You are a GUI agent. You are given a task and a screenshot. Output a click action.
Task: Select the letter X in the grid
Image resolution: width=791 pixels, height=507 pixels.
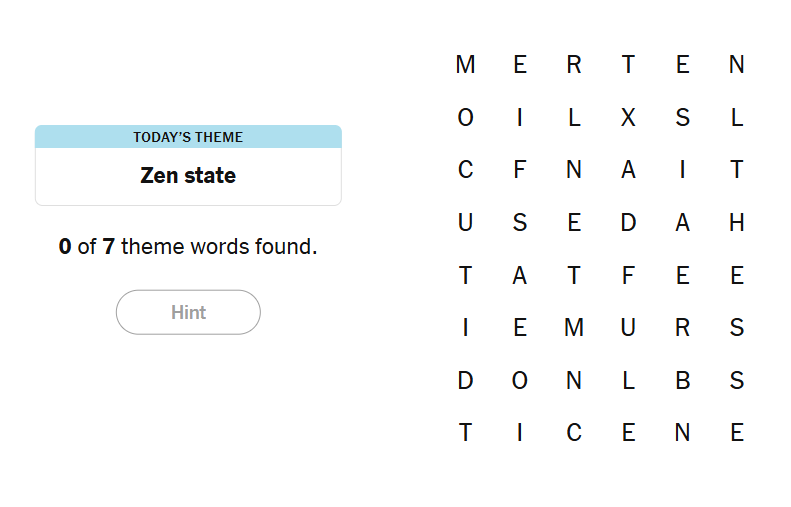pyautogui.click(x=628, y=118)
